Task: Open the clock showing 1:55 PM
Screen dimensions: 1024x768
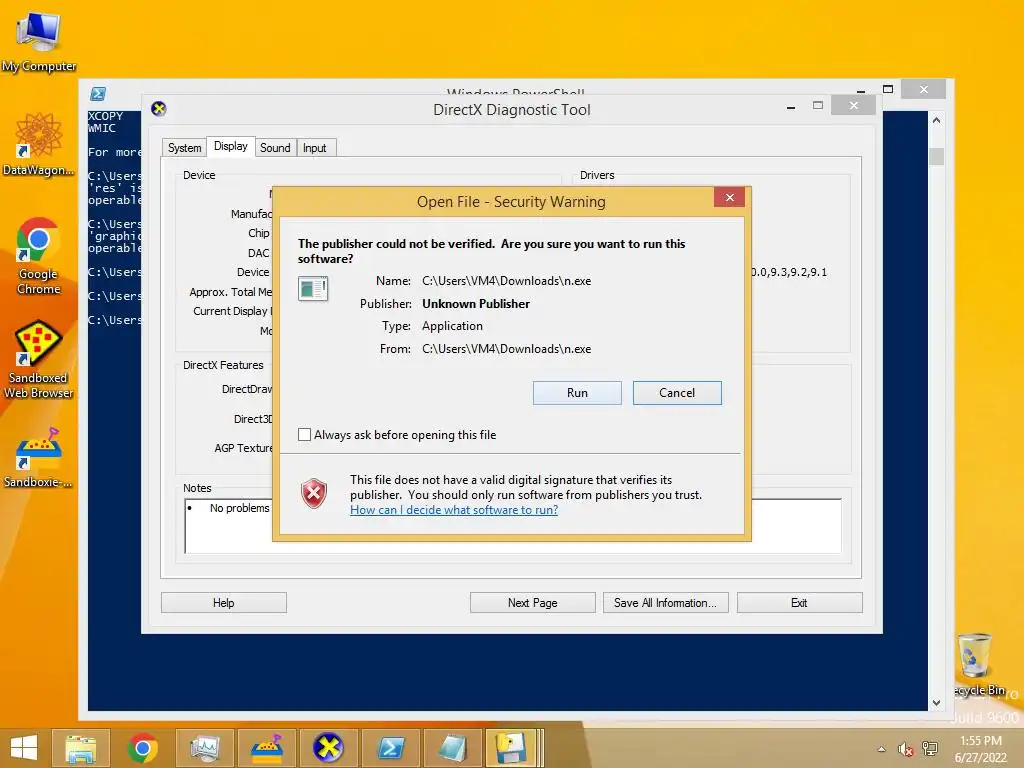Action: tap(981, 749)
